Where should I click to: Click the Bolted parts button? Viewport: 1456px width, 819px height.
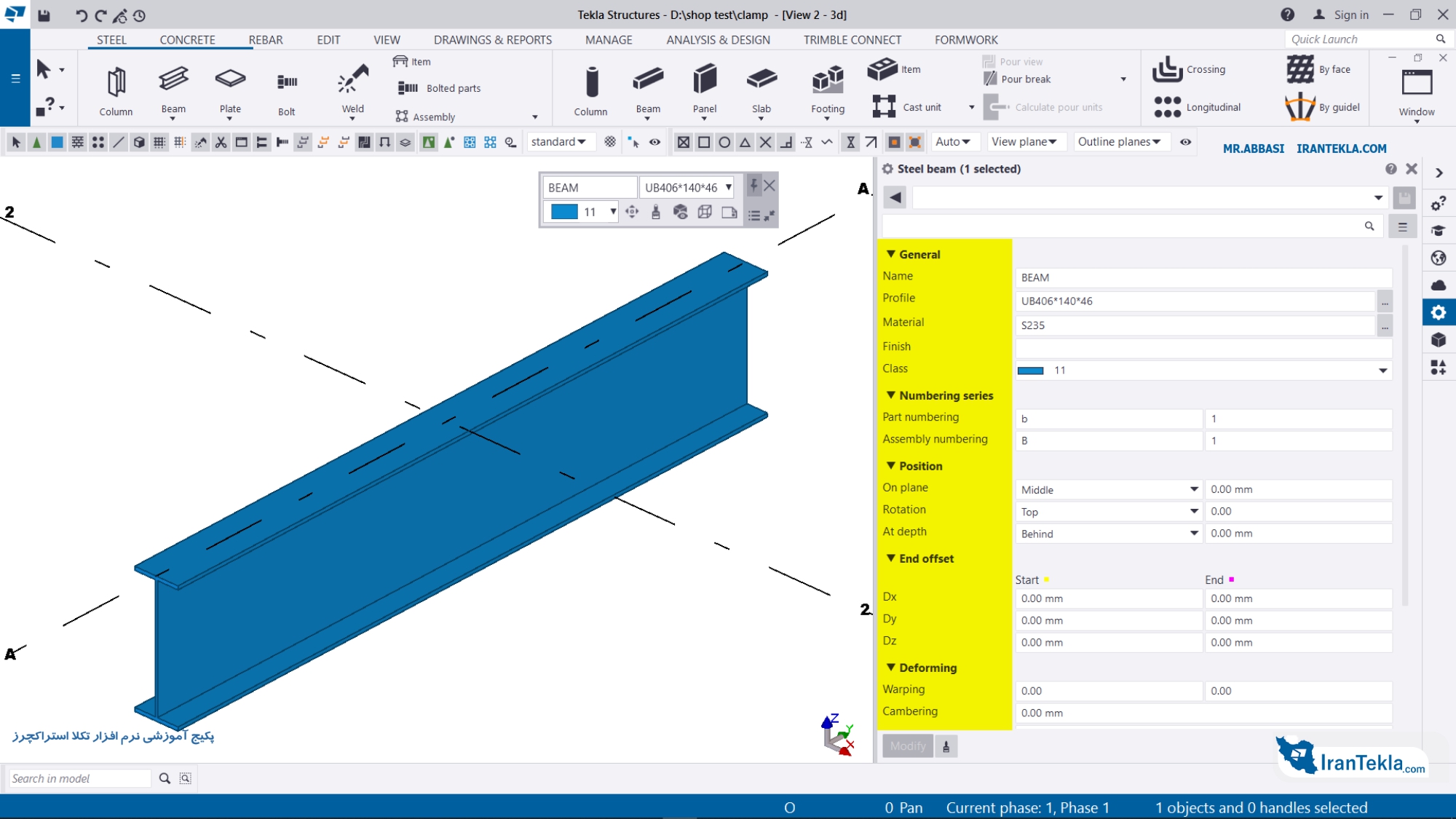tap(440, 88)
